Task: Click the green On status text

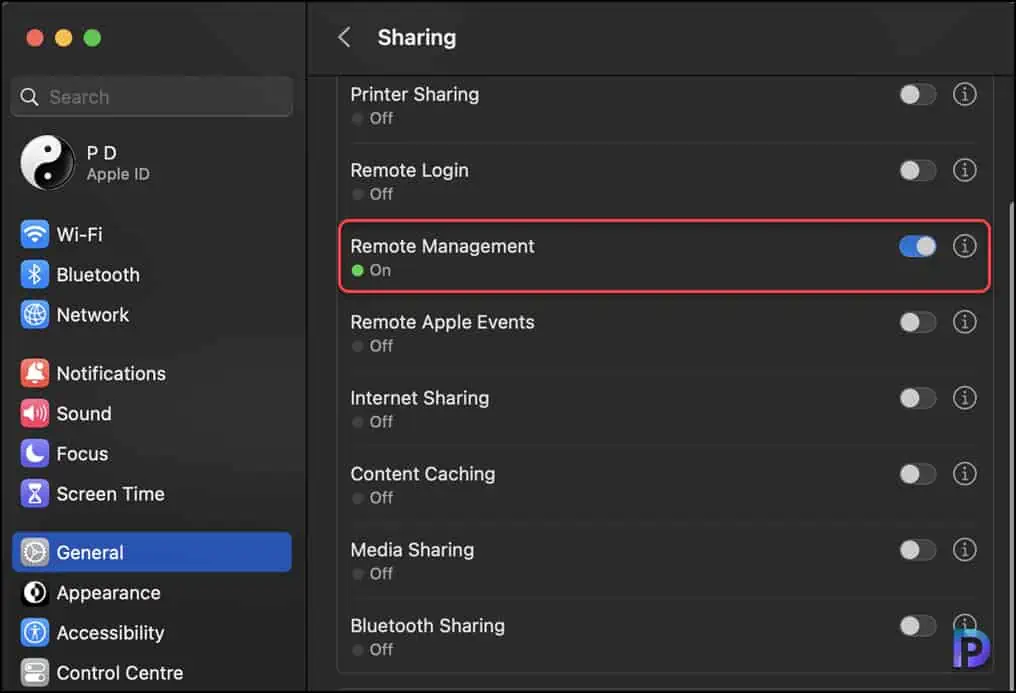Action: click(x=380, y=270)
